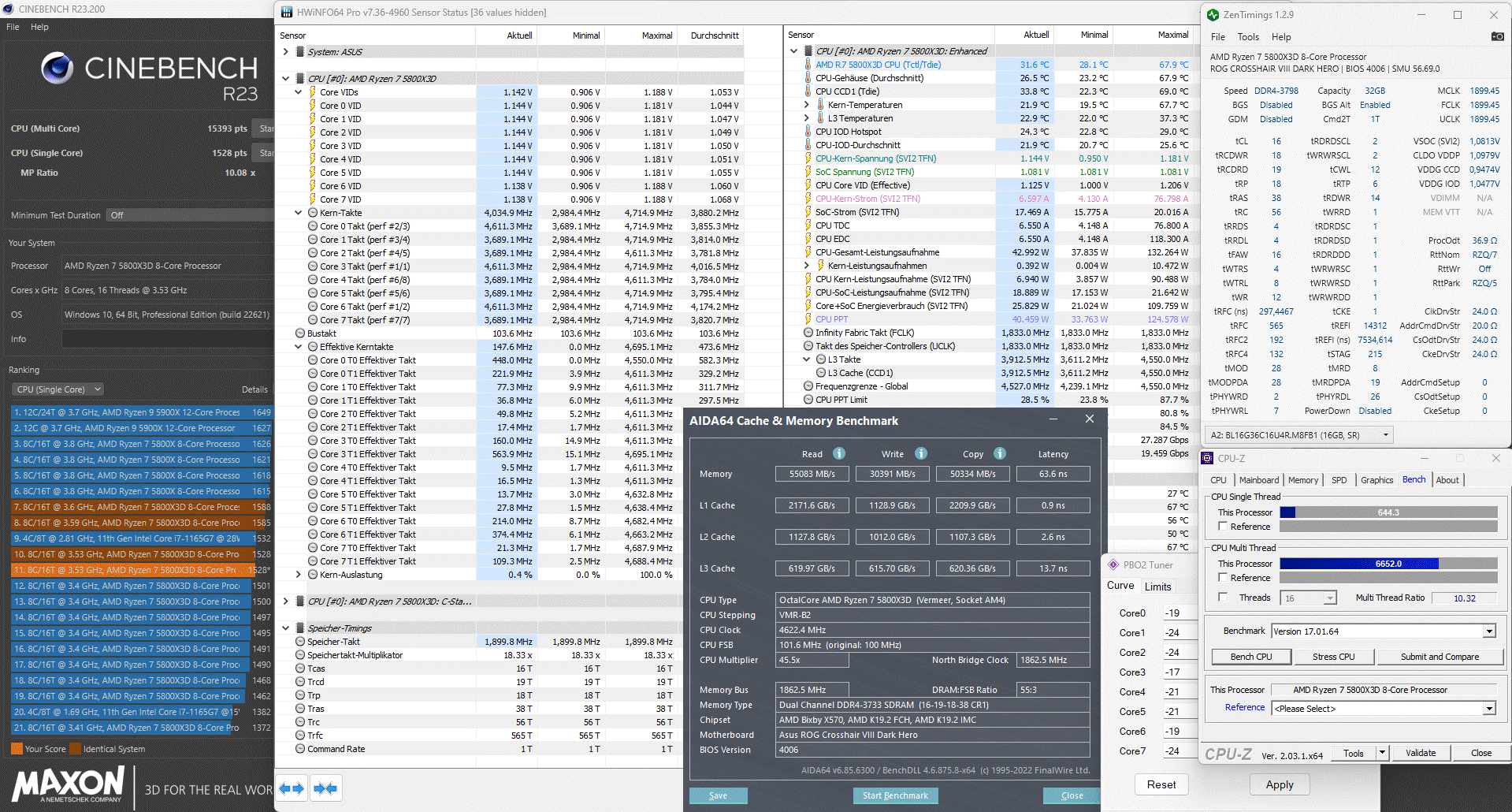Expand the Kern-Temperaturen sensor group

[806, 105]
